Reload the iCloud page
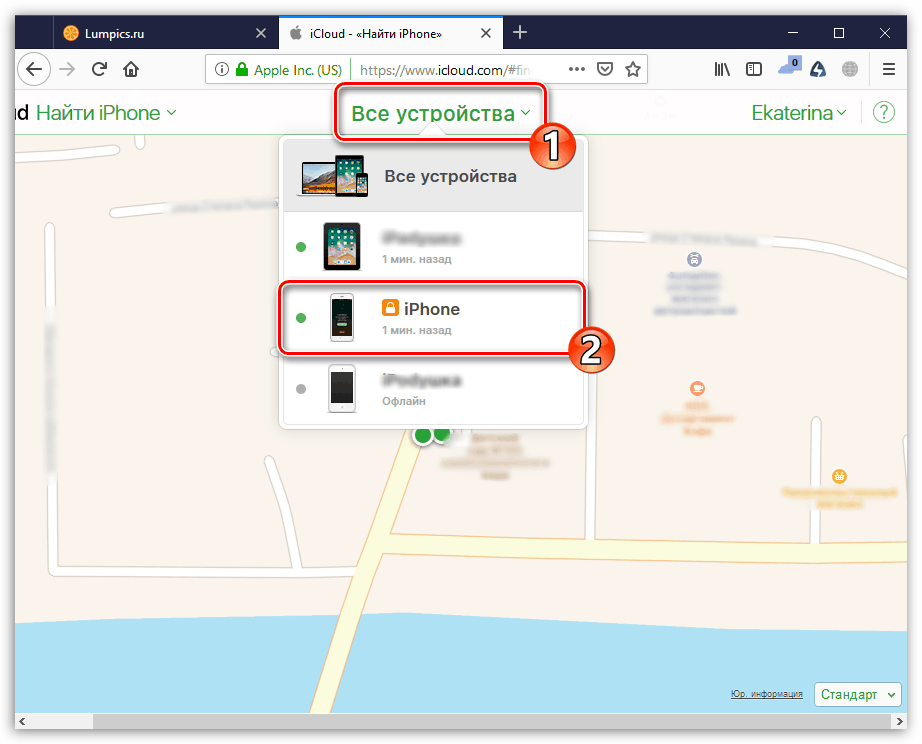 tap(99, 69)
